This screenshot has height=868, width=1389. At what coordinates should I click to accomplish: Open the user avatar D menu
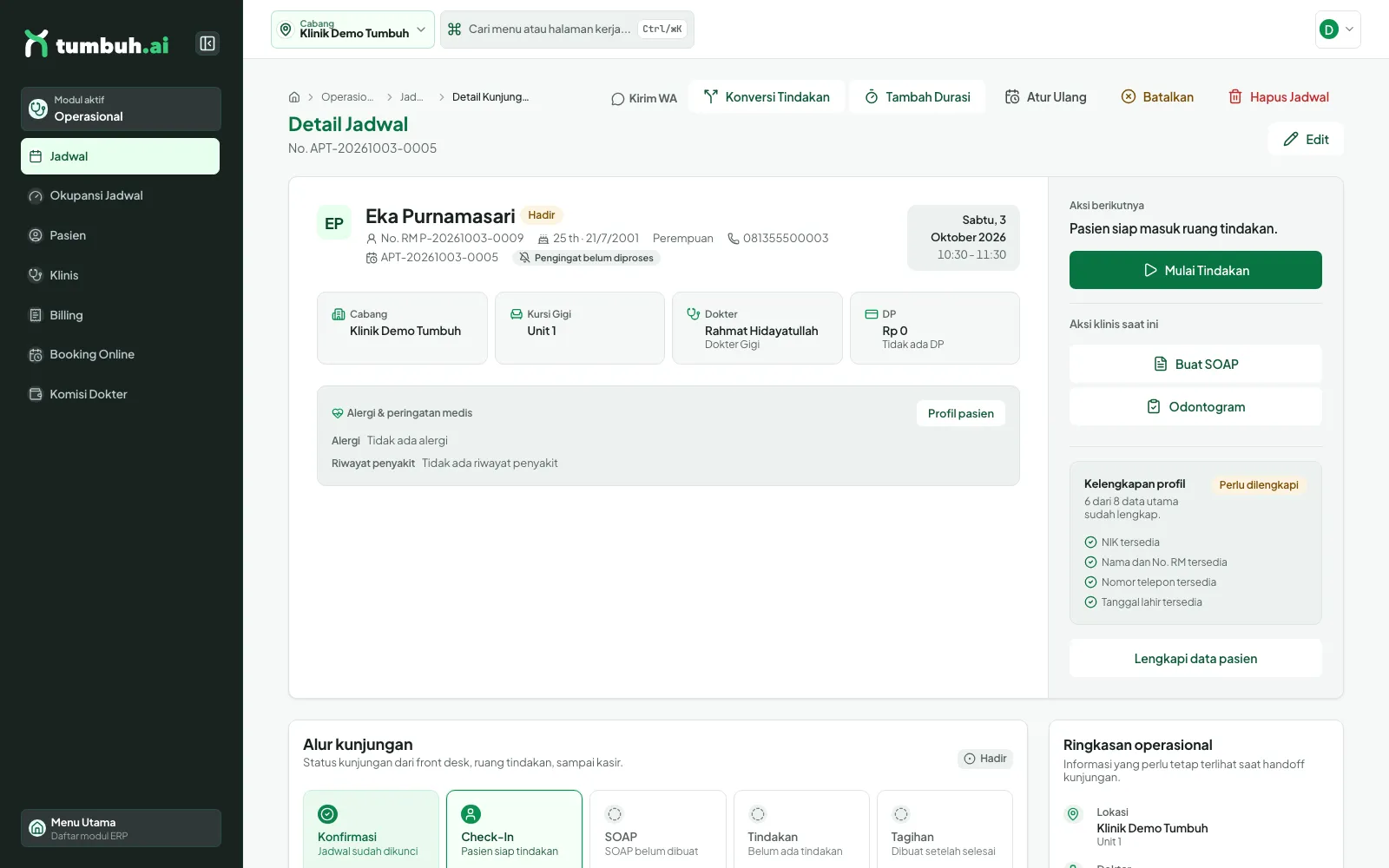click(x=1338, y=30)
